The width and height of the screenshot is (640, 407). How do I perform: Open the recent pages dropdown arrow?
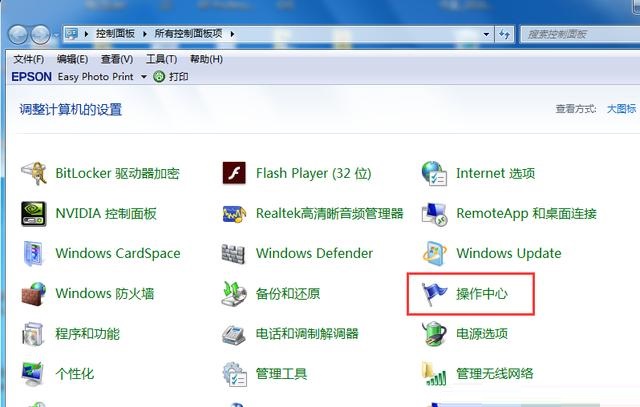pos(56,35)
